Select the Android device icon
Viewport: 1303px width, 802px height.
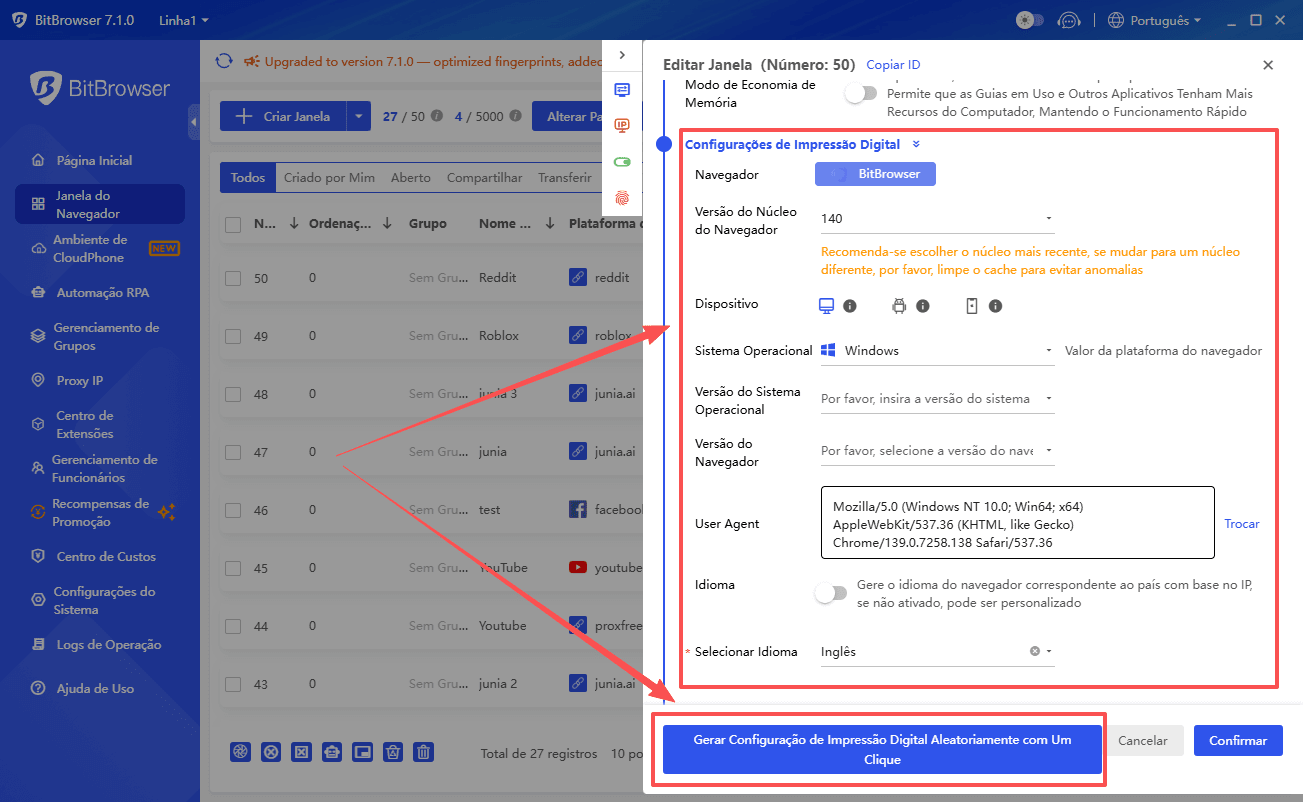899,306
